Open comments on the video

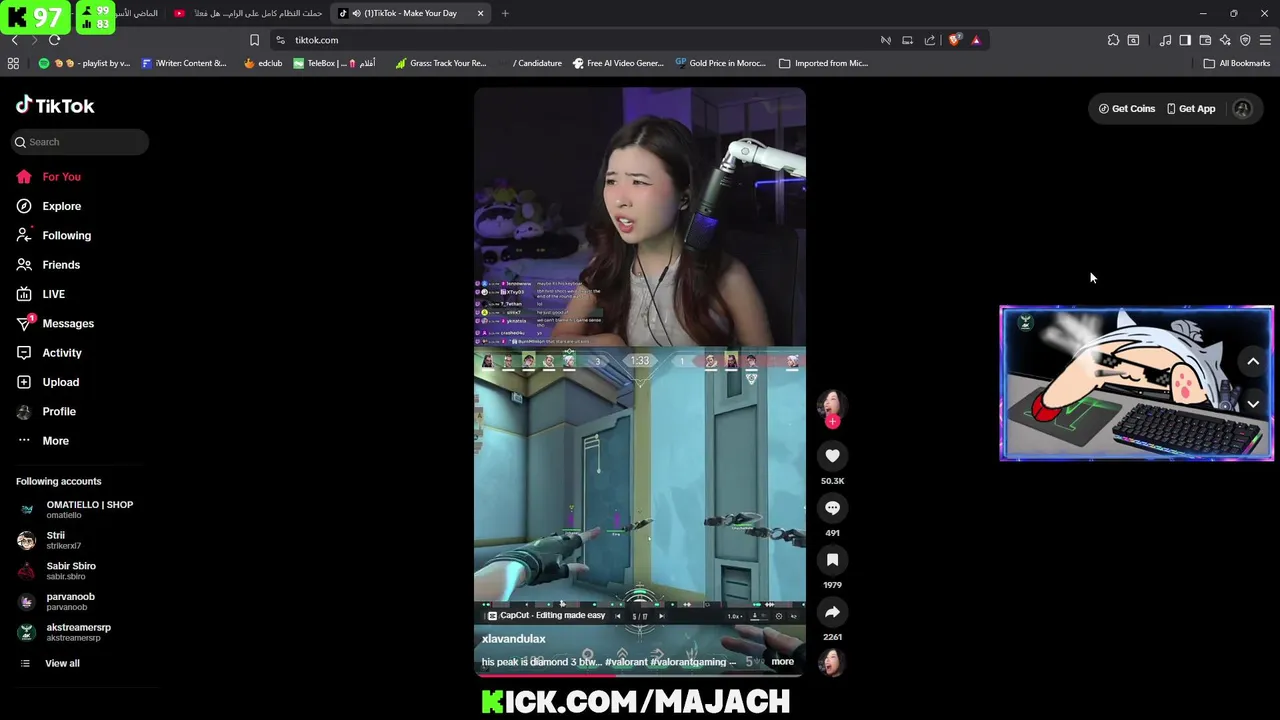(832, 508)
